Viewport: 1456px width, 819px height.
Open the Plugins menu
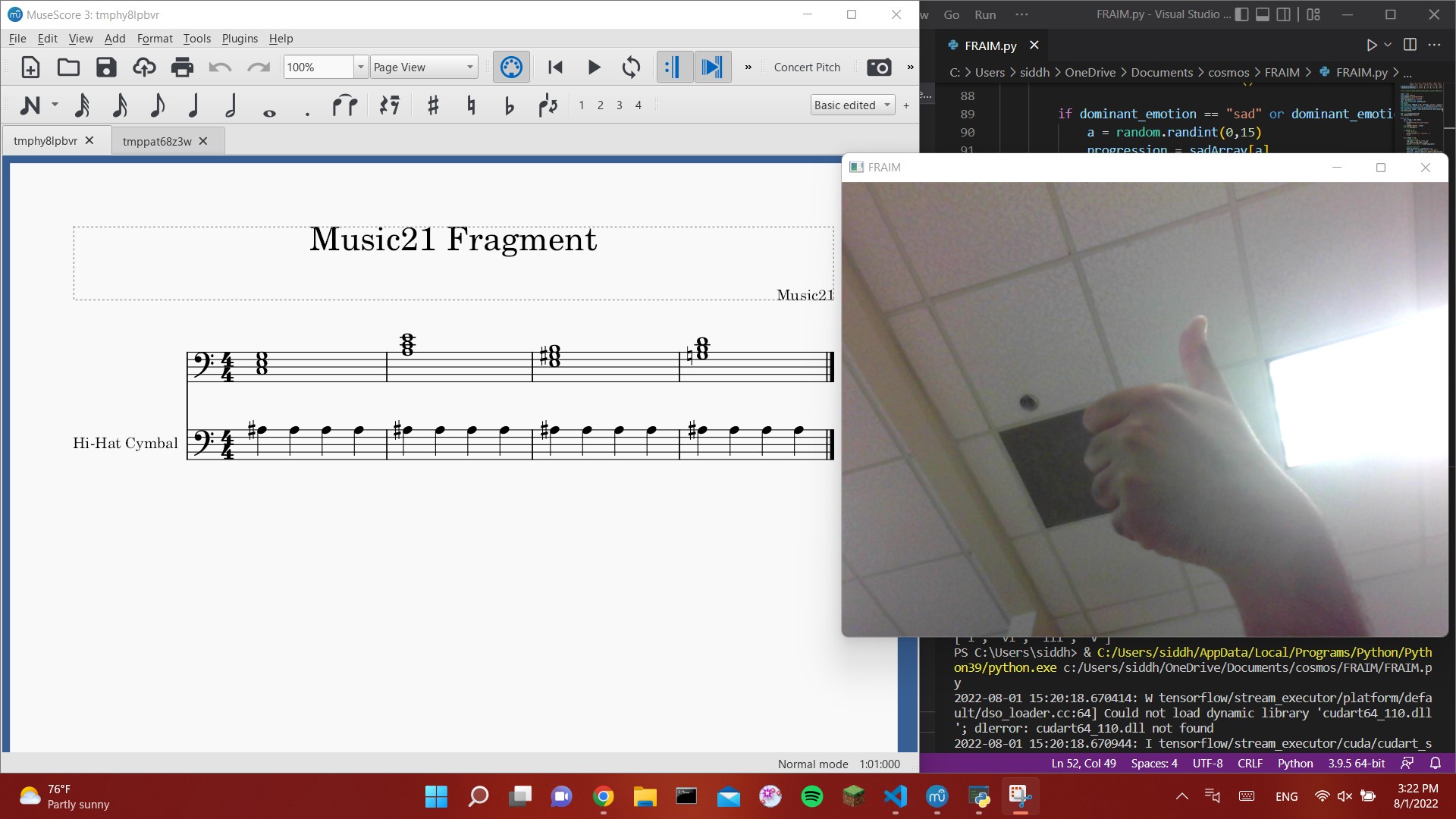(x=240, y=39)
